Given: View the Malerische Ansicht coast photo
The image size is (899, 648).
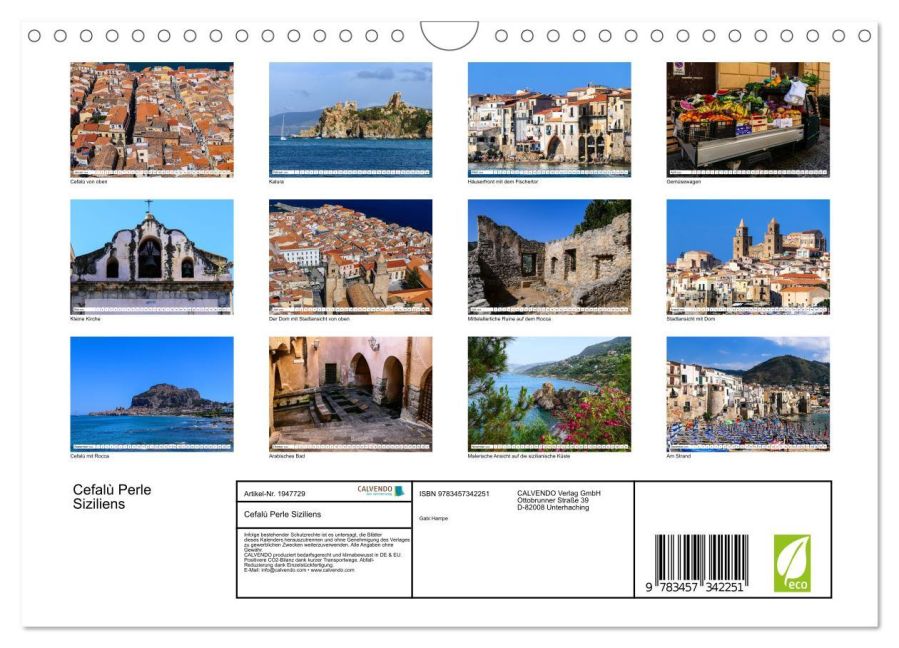Looking at the screenshot, I should [549, 393].
